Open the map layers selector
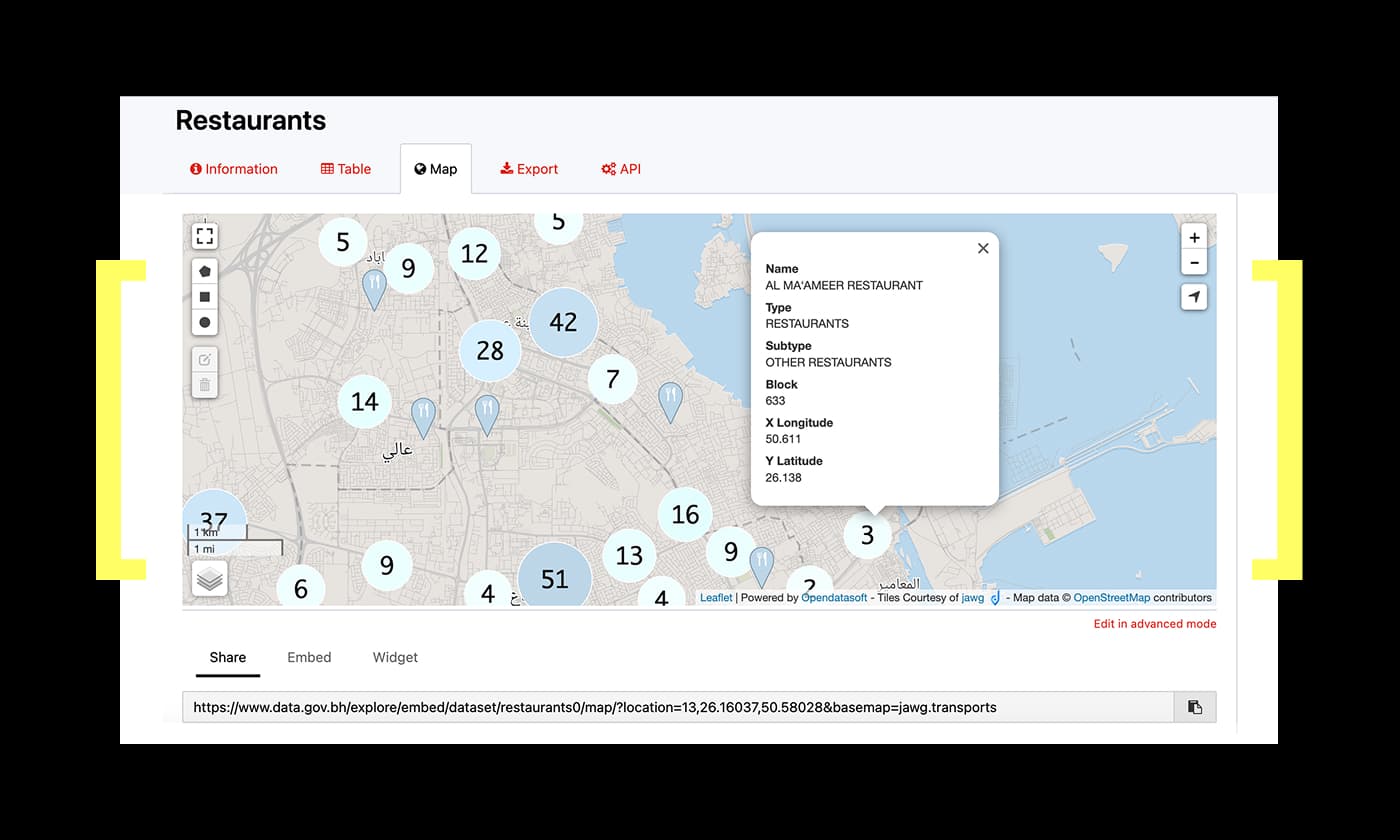Image resolution: width=1400 pixels, height=840 pixels. pyautogui.click(x=210, y=579)
